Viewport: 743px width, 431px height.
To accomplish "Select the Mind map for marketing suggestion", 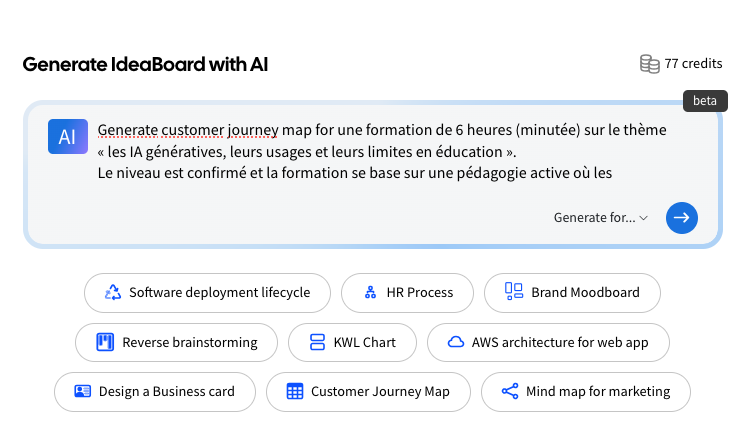I will 597,392.
